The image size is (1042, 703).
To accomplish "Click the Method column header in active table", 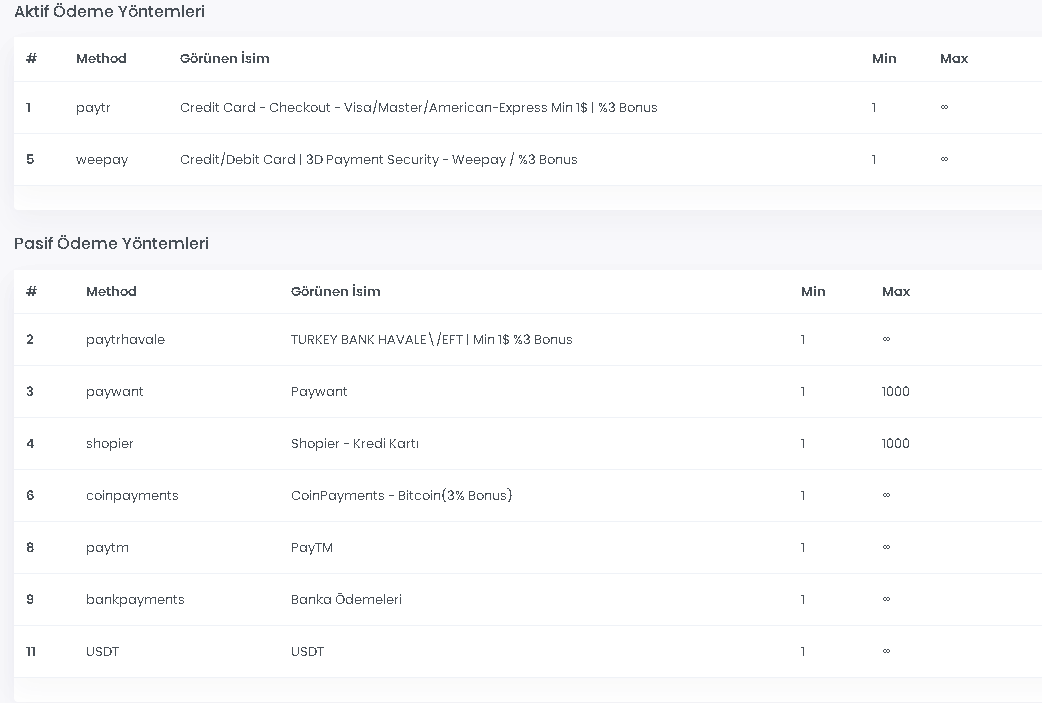I will pos(101,58).
